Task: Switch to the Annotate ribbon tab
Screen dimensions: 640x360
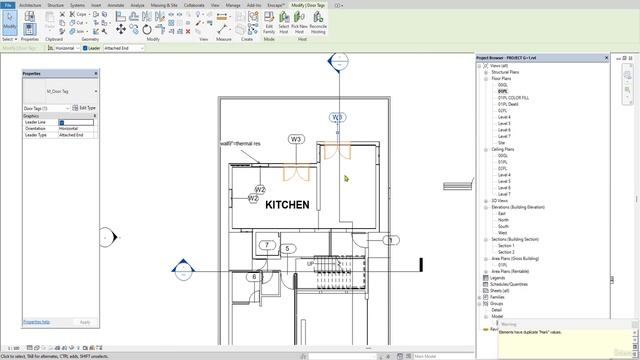Action: [x=116, y=5]
